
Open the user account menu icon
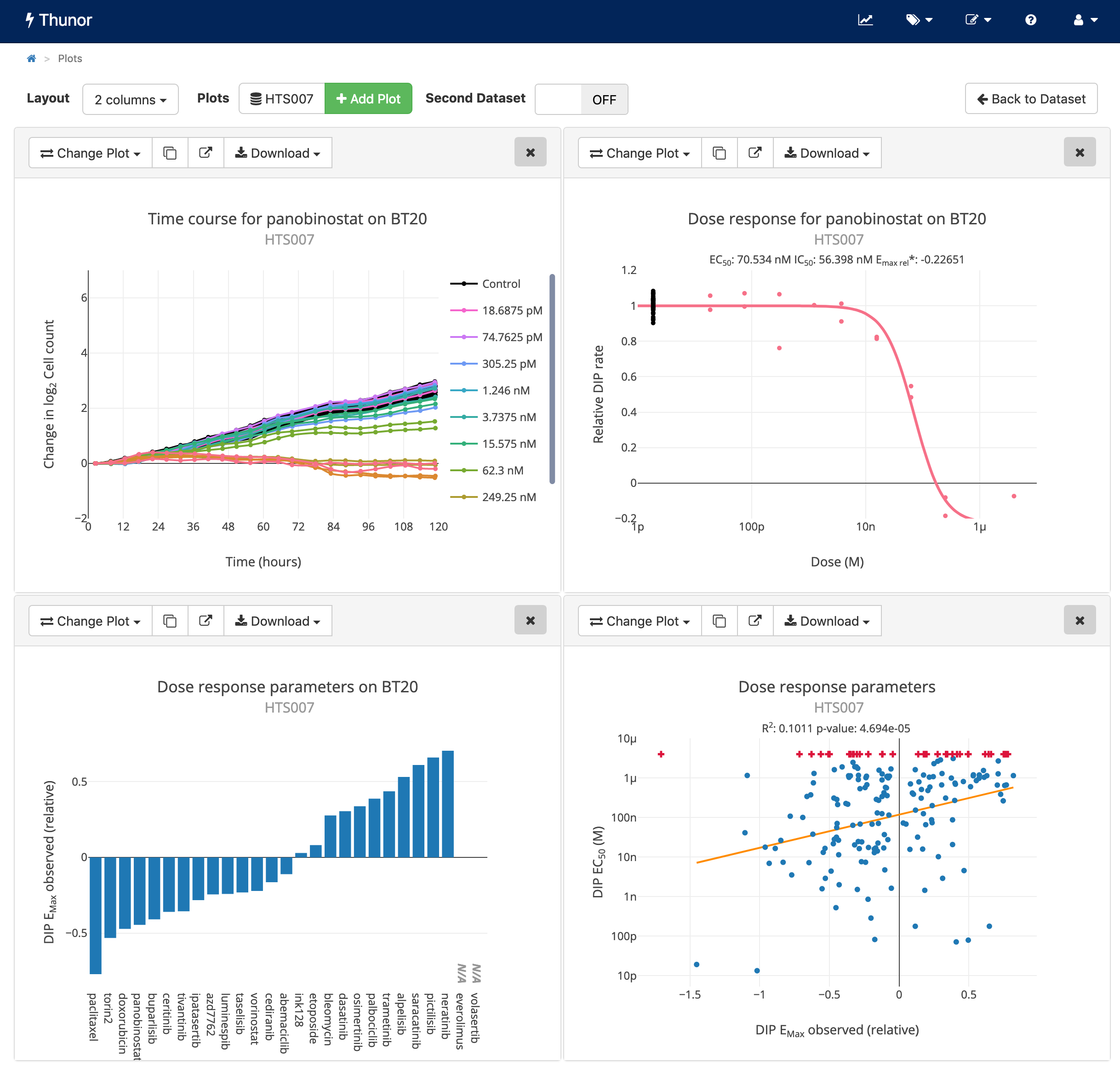(1080, 20)
